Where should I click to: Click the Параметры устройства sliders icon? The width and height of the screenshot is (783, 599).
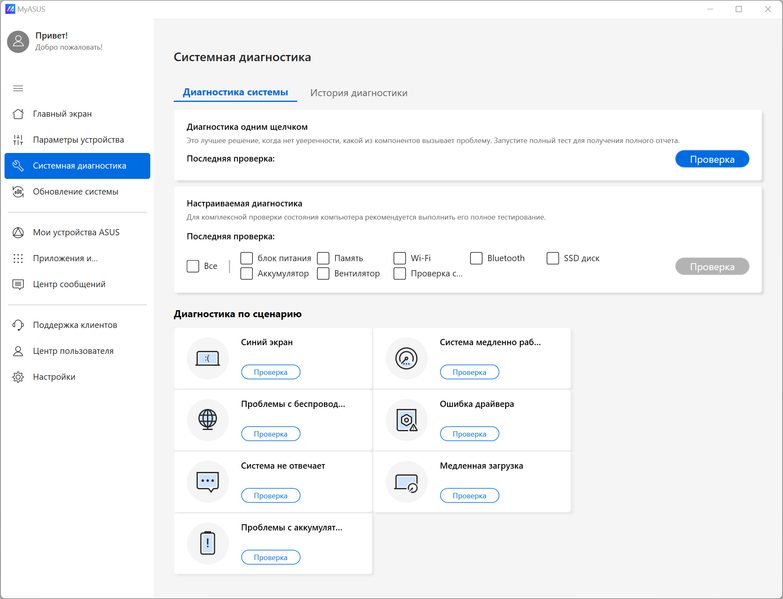pos(18,140)
